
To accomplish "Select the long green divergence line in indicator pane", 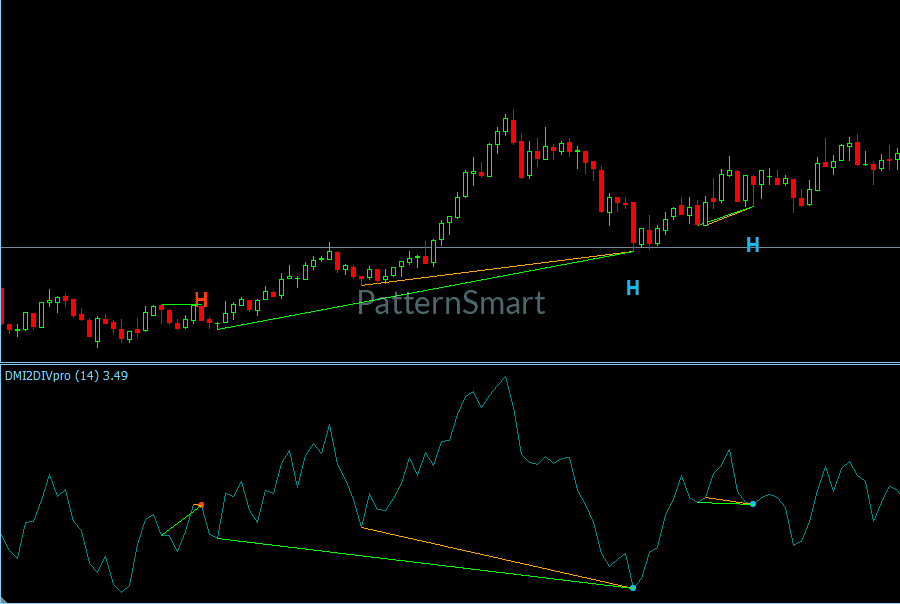I will click(425, 563).
